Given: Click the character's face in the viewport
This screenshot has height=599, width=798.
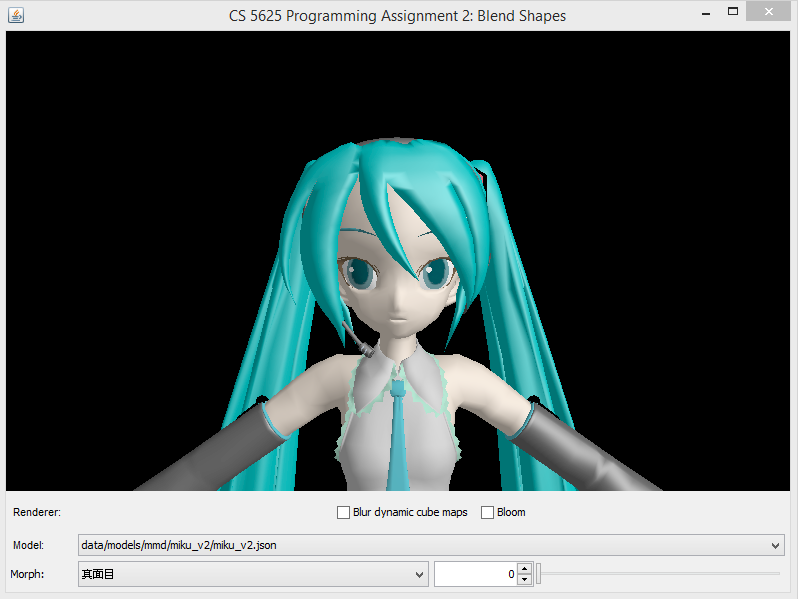Looking at the screenshot, I should pos(395,290).
